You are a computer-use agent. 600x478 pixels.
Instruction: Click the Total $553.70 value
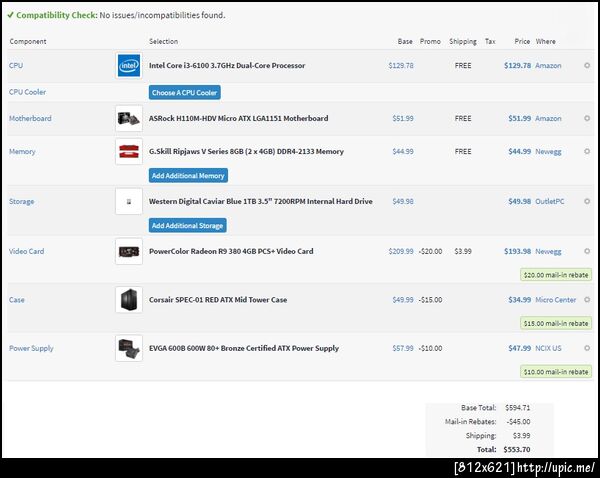tap(517, 449)
